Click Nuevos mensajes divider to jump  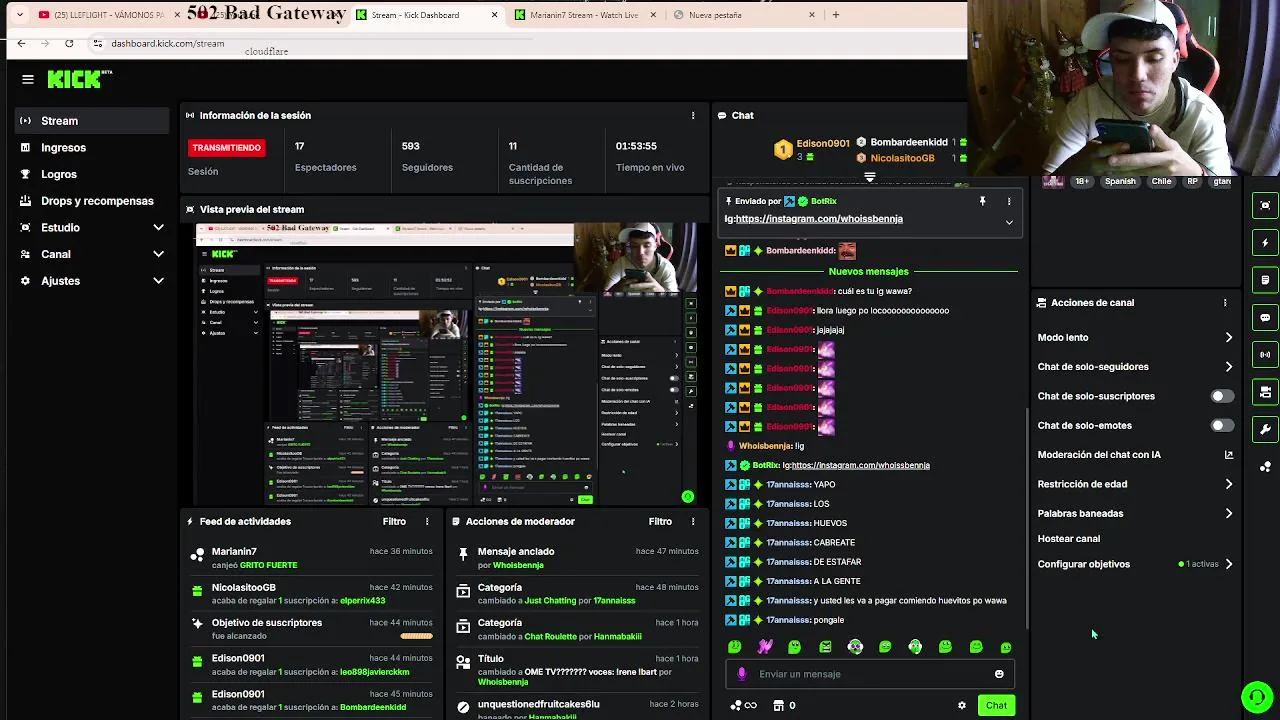868,271
